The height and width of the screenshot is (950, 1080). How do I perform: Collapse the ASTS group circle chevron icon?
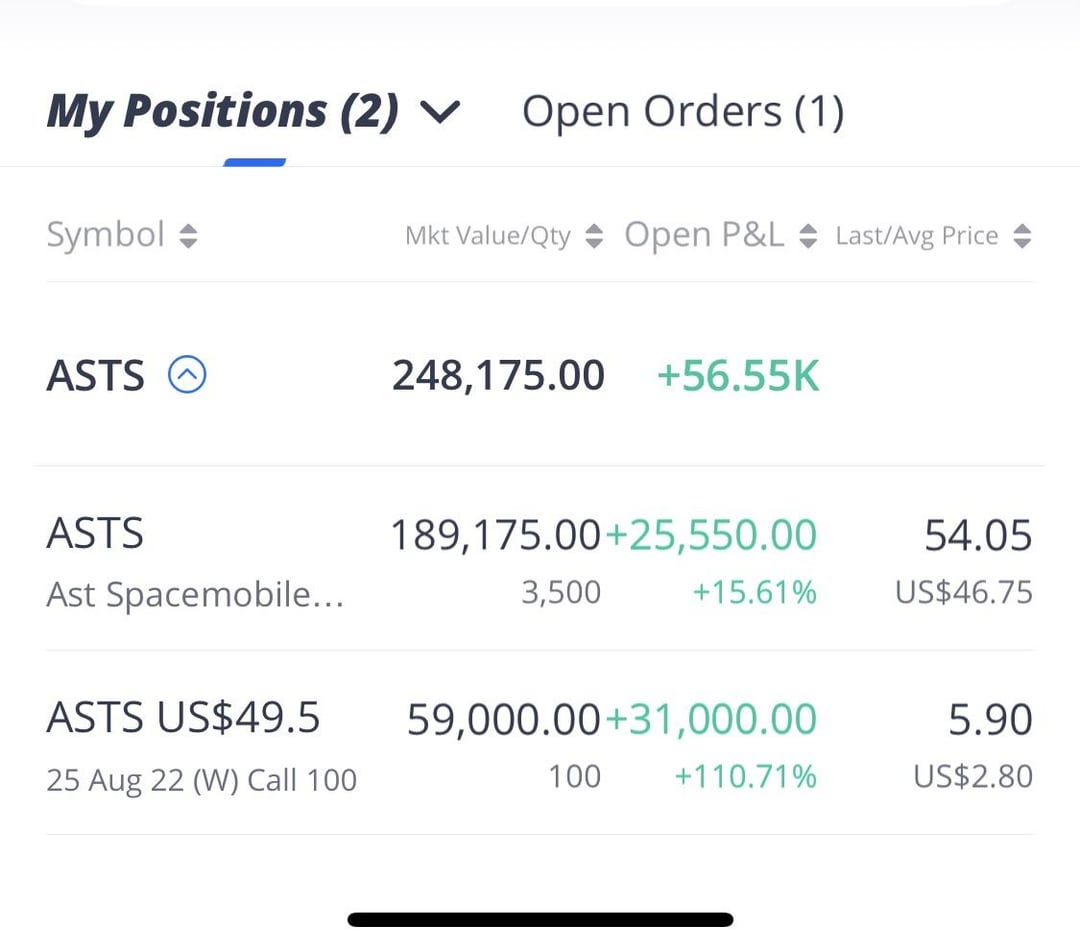click(187, 375)
